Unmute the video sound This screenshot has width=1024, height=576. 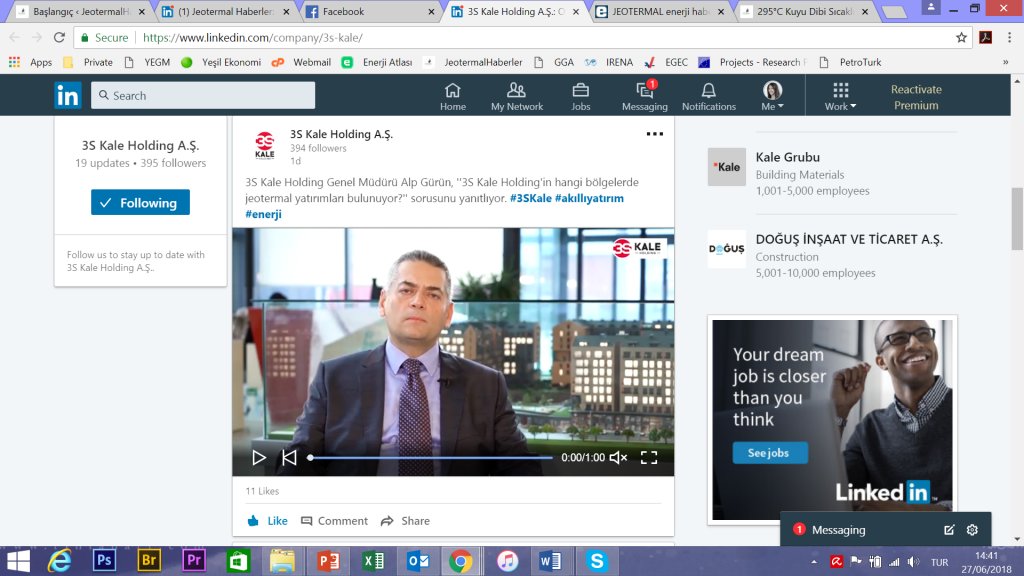618,458
